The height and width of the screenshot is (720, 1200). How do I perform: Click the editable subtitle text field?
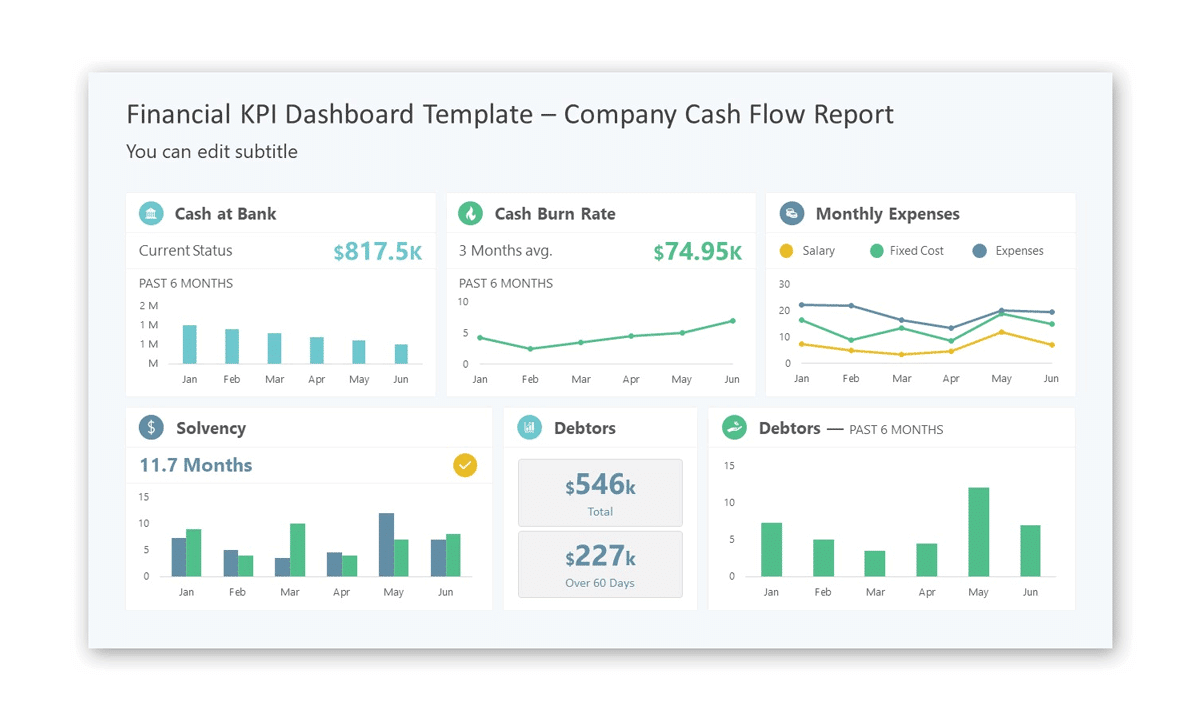pos(211,152)
